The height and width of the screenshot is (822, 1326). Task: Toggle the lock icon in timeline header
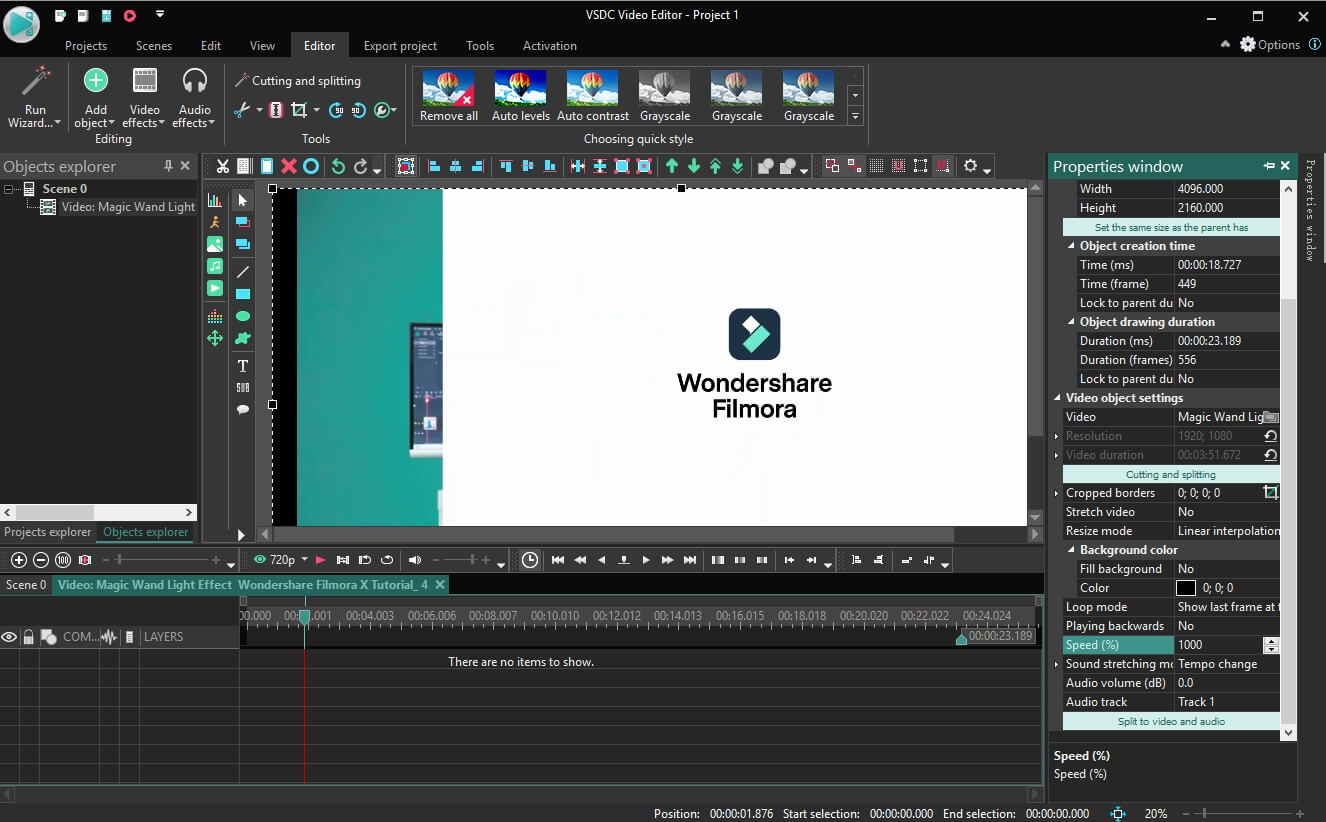[x=28, y=637]
